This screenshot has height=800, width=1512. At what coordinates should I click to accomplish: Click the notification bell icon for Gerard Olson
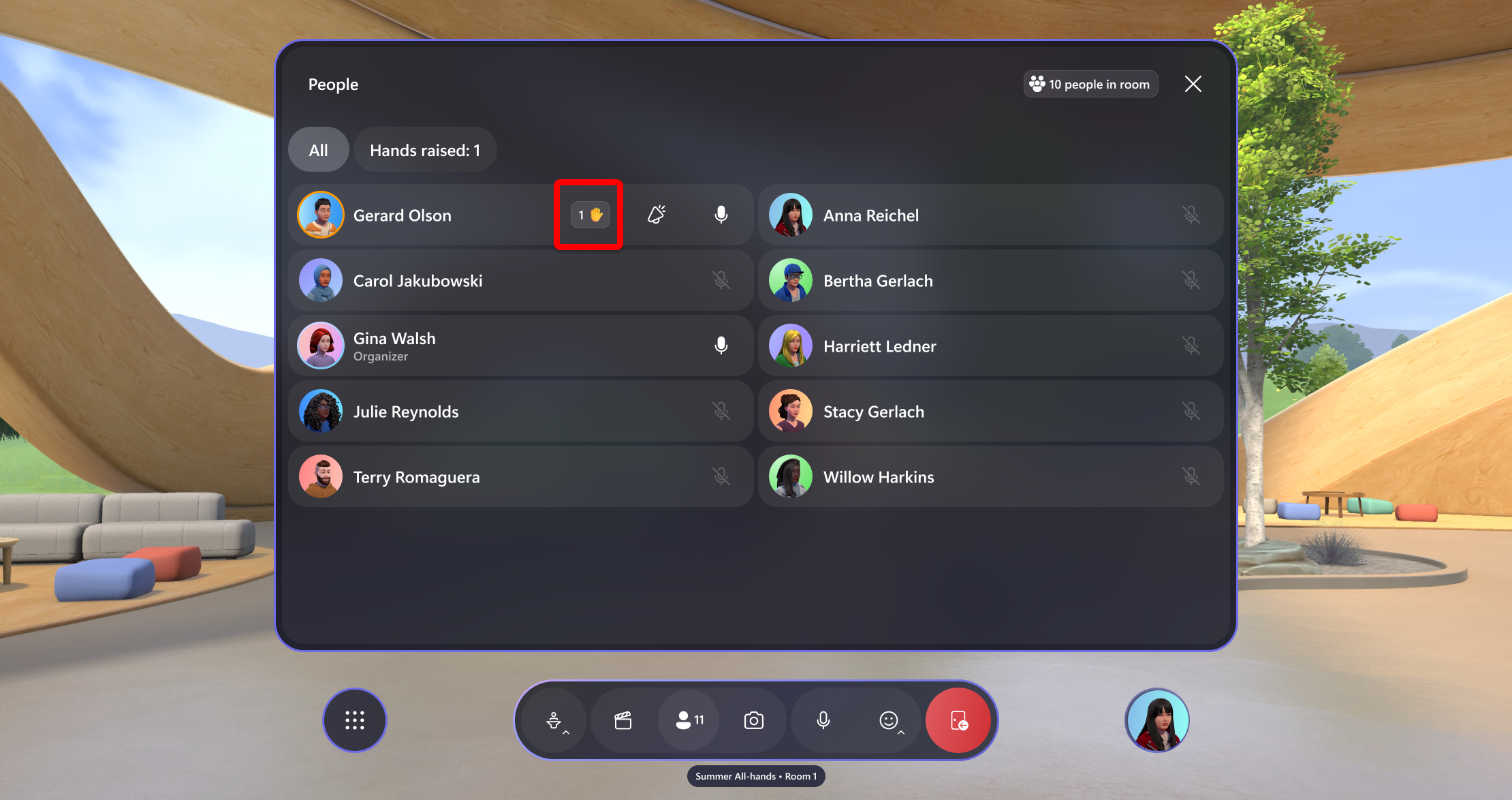point(657,214)
